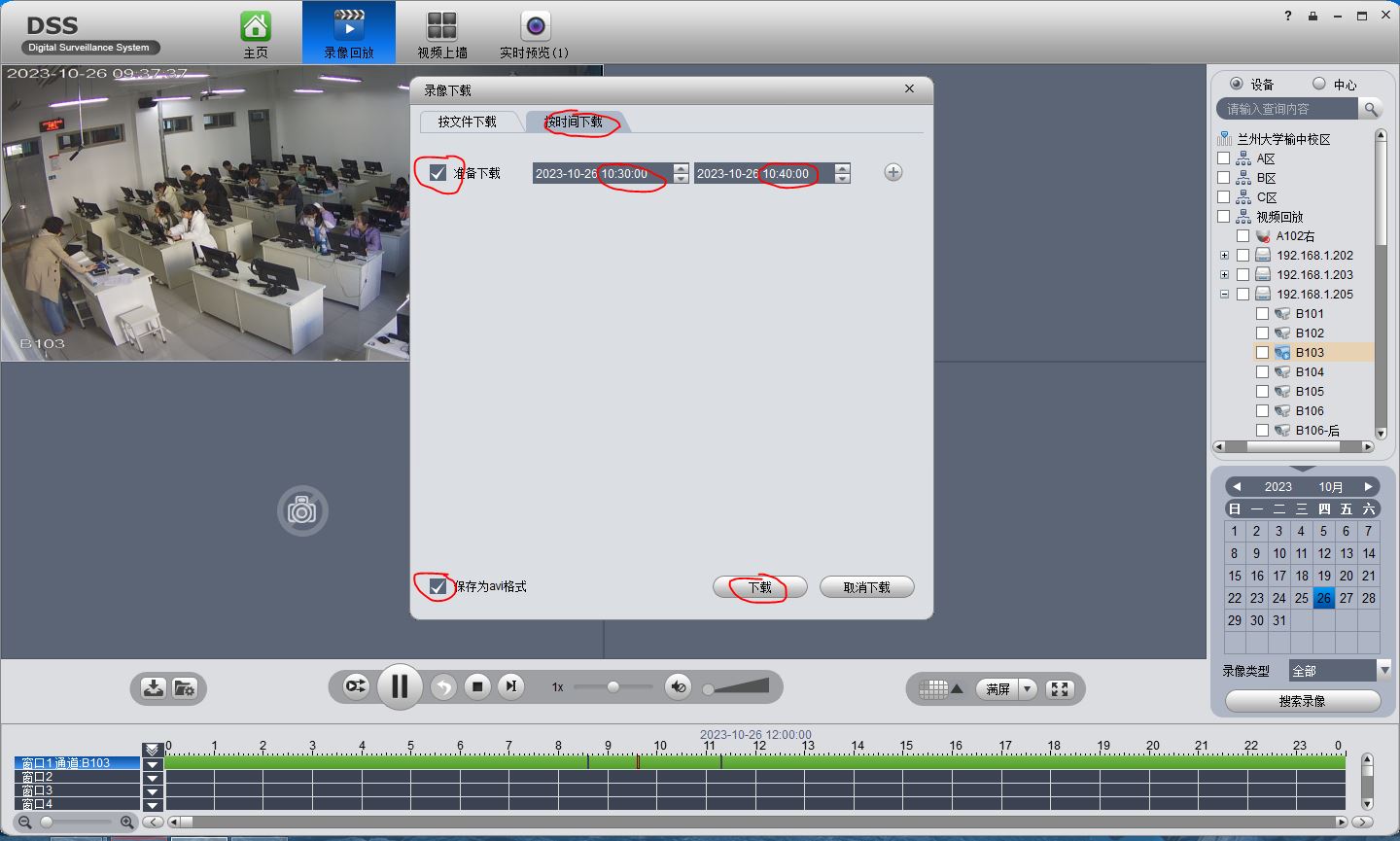Viewport: 1400px width, 841px height.
Task: Click the B103 video playback window
Action: pyautogui.click(x=205, y=213)
